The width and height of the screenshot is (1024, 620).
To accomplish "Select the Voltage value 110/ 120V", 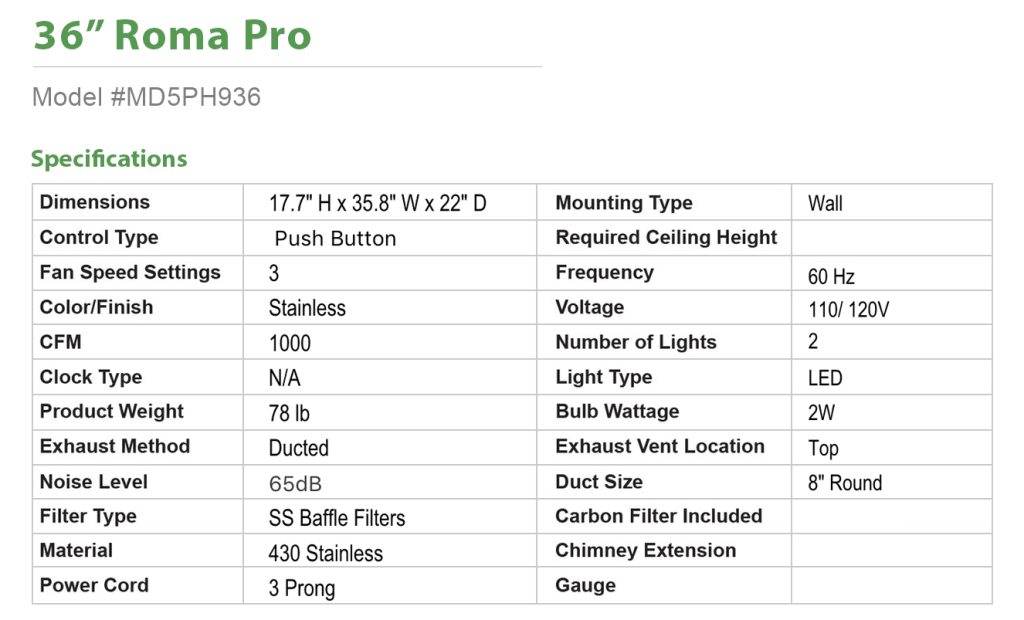I will coord(848,309).
